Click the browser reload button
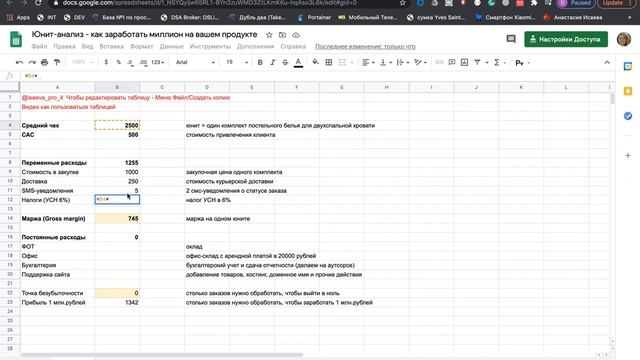The image size is (640, 360). [x=38, y=3]
